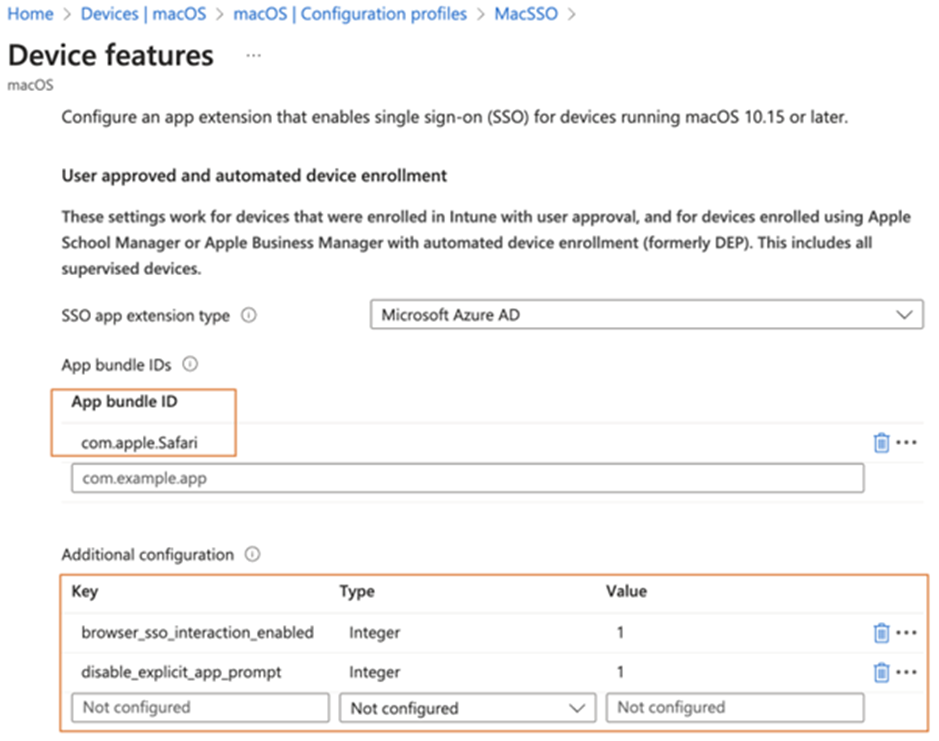
Task: Go to Home breadcrumb
Action: (x=30, y=14)
